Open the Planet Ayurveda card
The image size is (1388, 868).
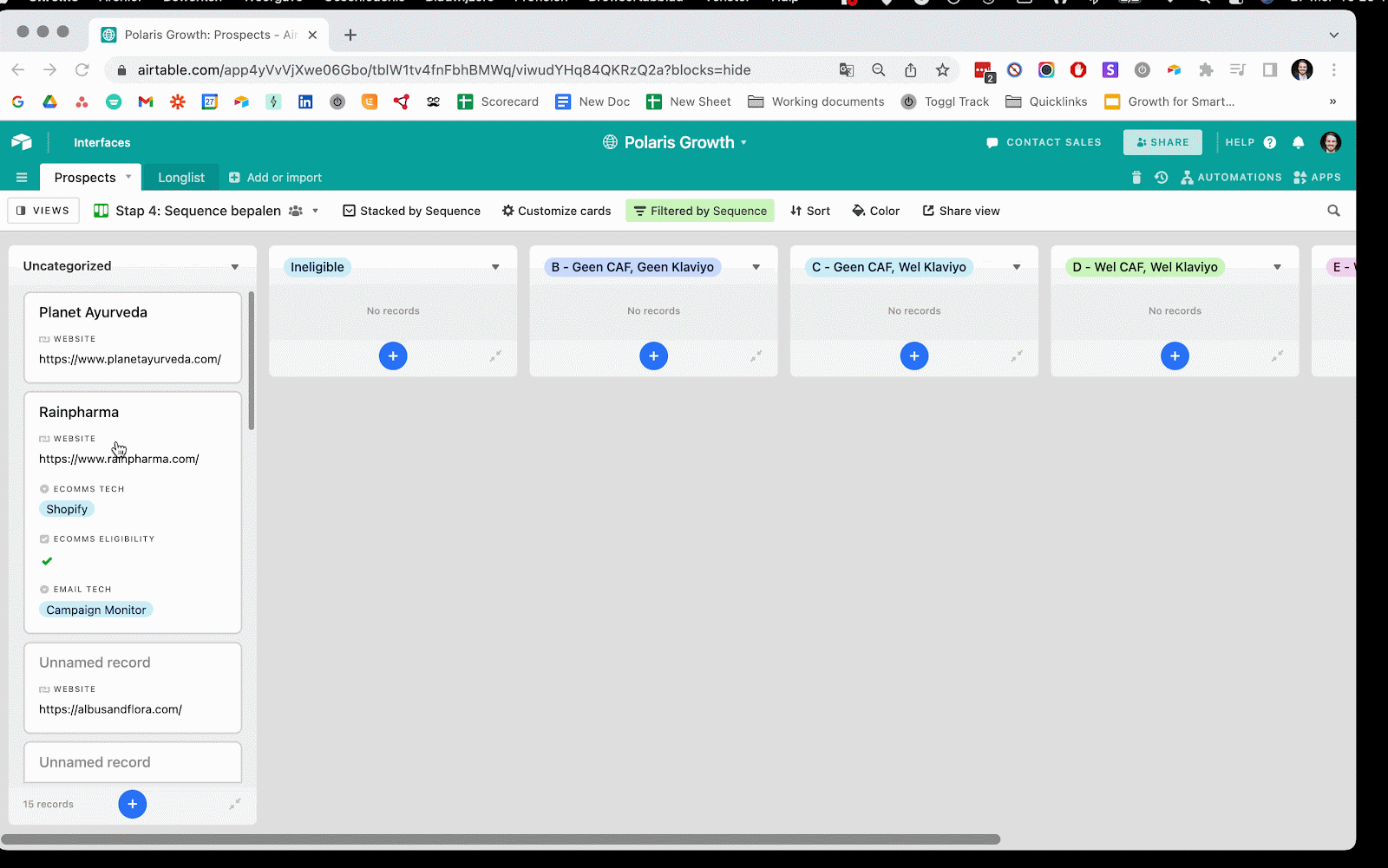133,337
